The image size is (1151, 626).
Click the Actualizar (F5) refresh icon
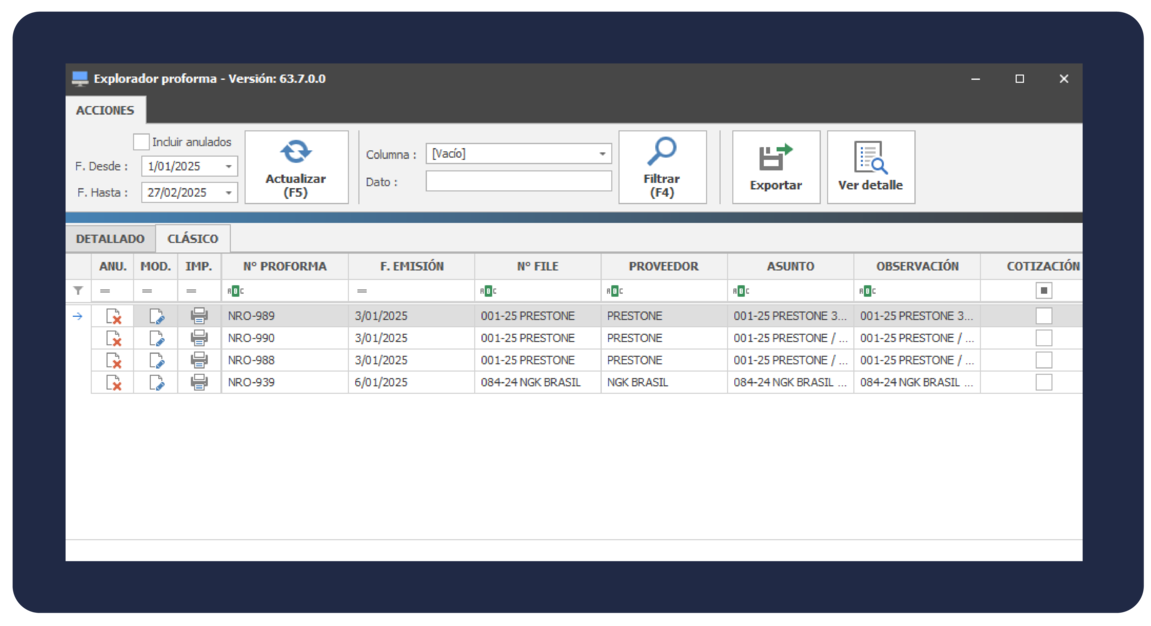click(295, 152)
